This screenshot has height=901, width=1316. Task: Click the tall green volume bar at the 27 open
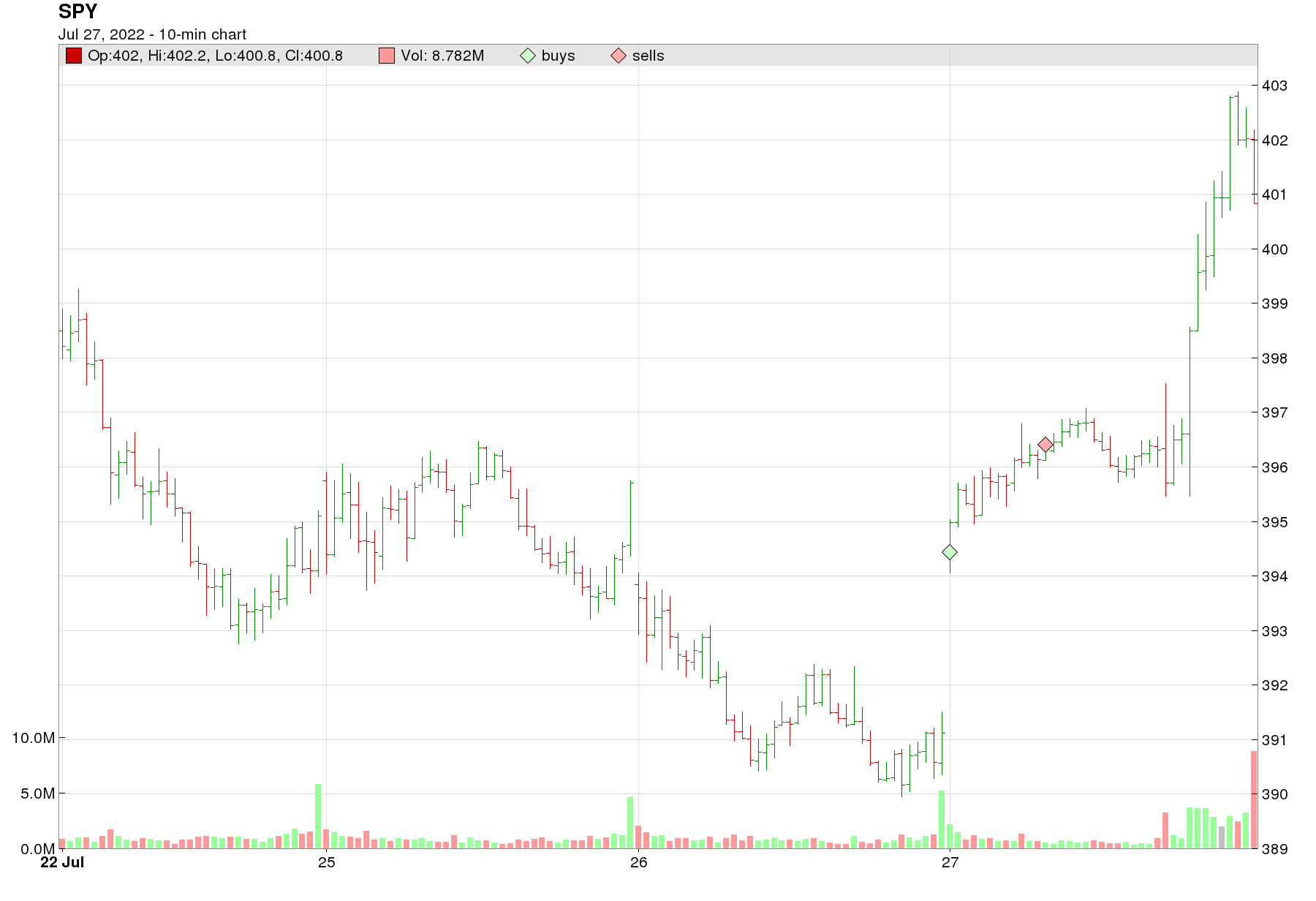click(942, 819)
